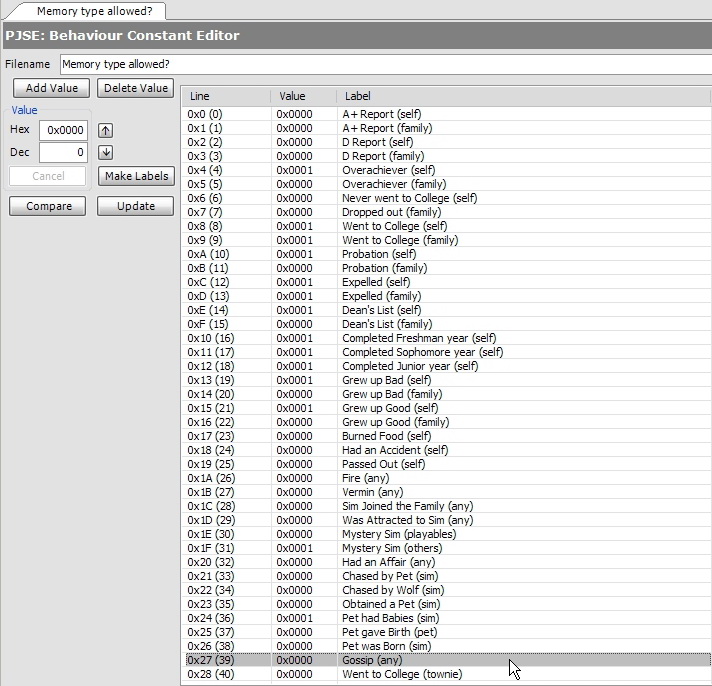Click the up arrow value stepper
The width and height of the screenshot is (712, 686).
coord(106,130)
